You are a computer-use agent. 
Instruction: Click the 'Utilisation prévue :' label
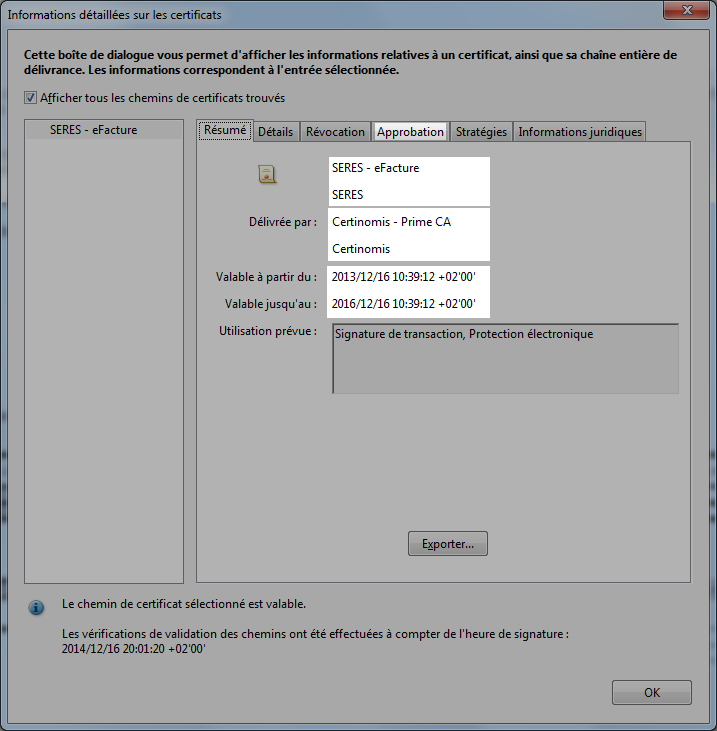click(x=268, y=331)
